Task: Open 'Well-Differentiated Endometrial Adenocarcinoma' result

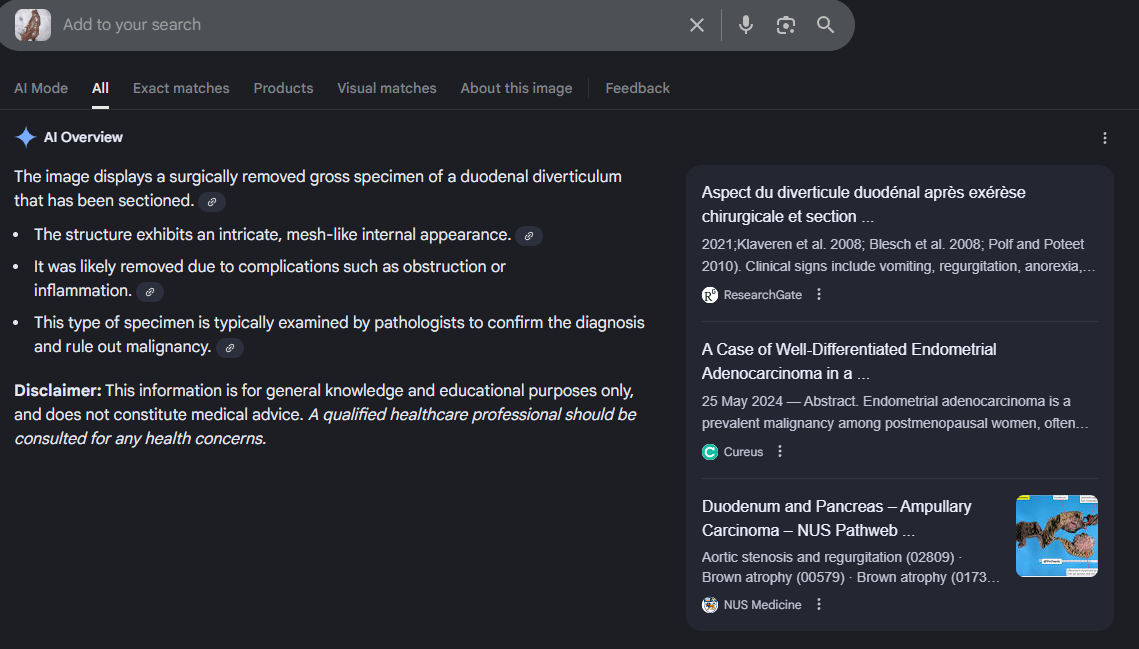Action: point(848,361)
